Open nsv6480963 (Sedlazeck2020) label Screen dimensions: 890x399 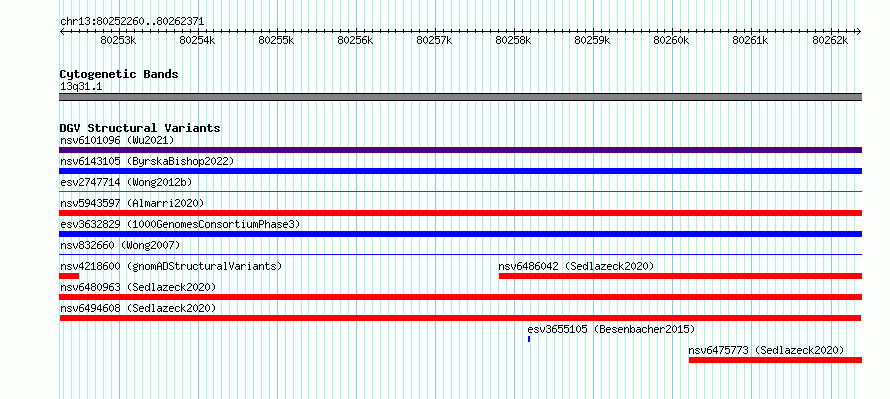tap(138, 287)
